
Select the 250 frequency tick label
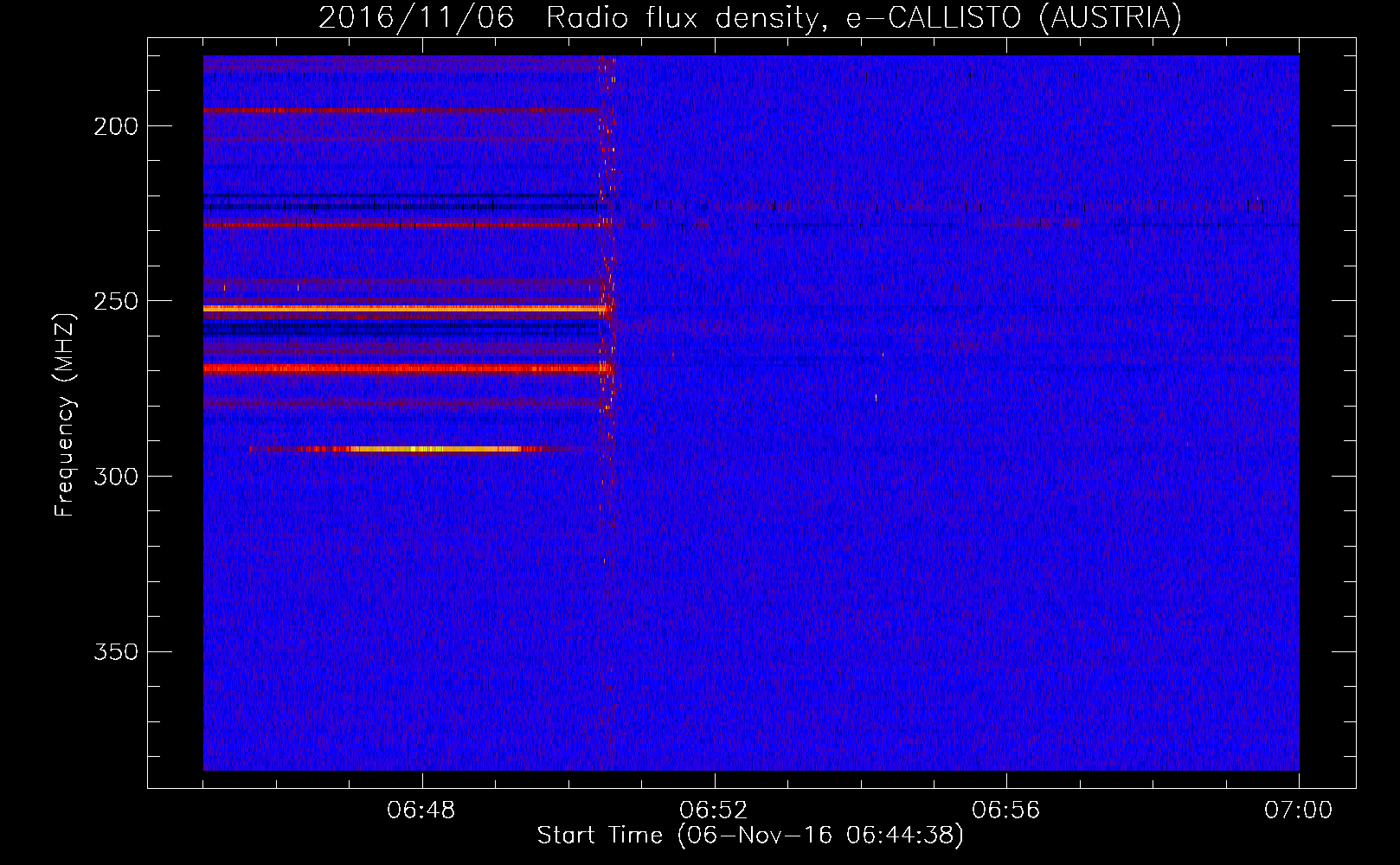[116, 302]
